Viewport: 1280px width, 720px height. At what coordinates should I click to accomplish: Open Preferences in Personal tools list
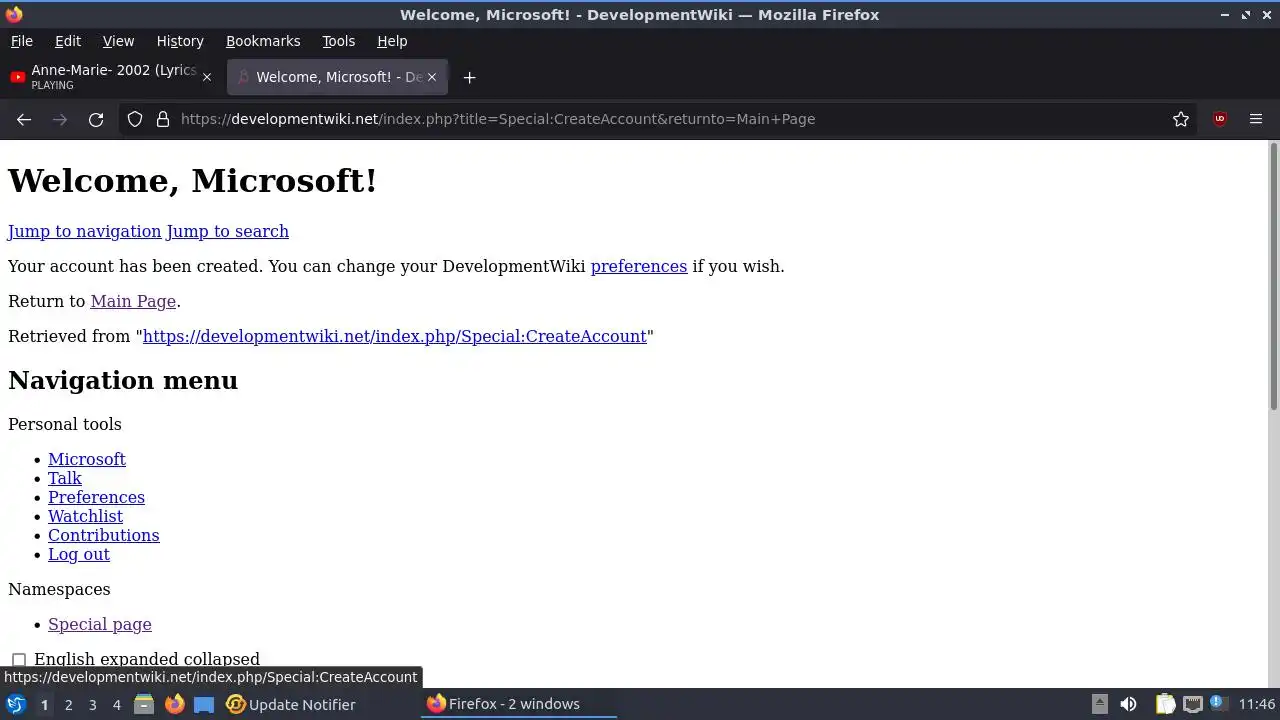[96, 497]
